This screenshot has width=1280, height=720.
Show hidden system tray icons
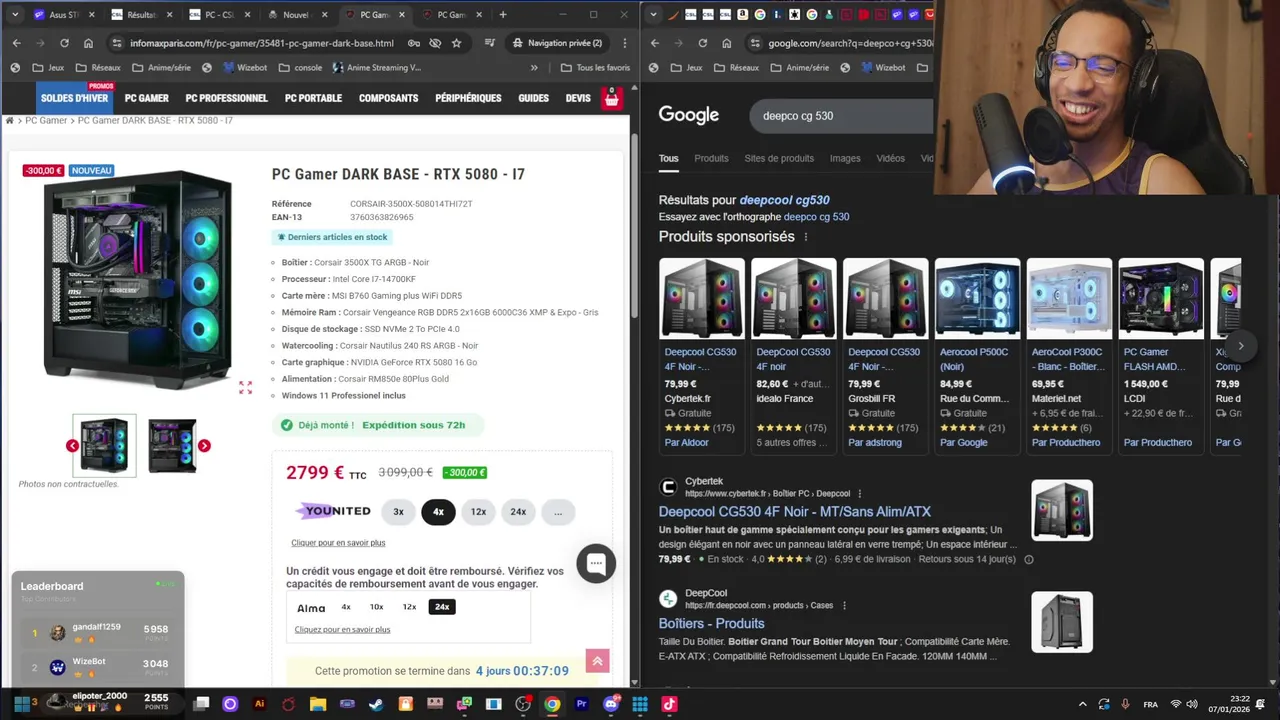tap(1082, 704)
